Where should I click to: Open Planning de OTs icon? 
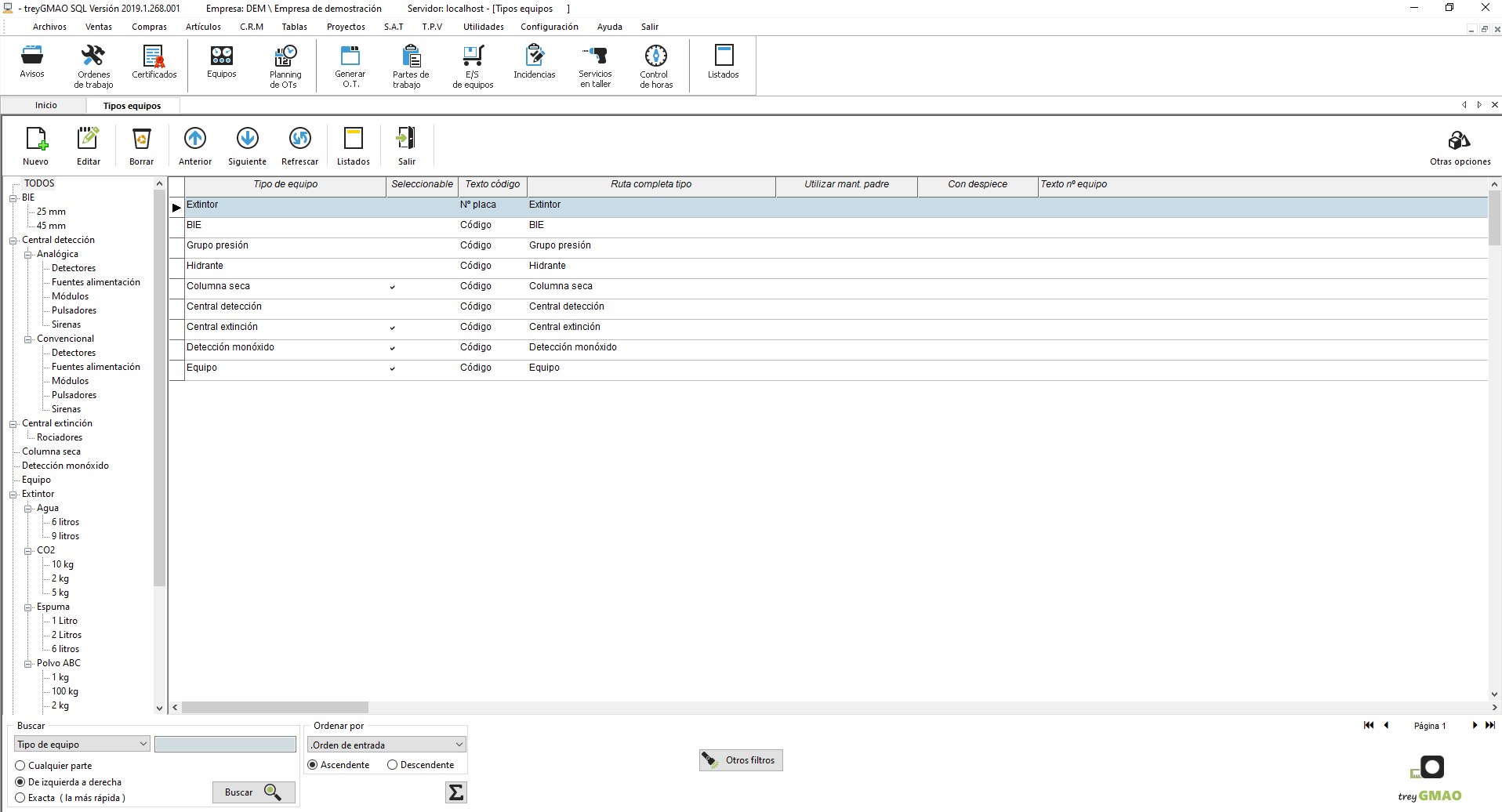(285, 66)
